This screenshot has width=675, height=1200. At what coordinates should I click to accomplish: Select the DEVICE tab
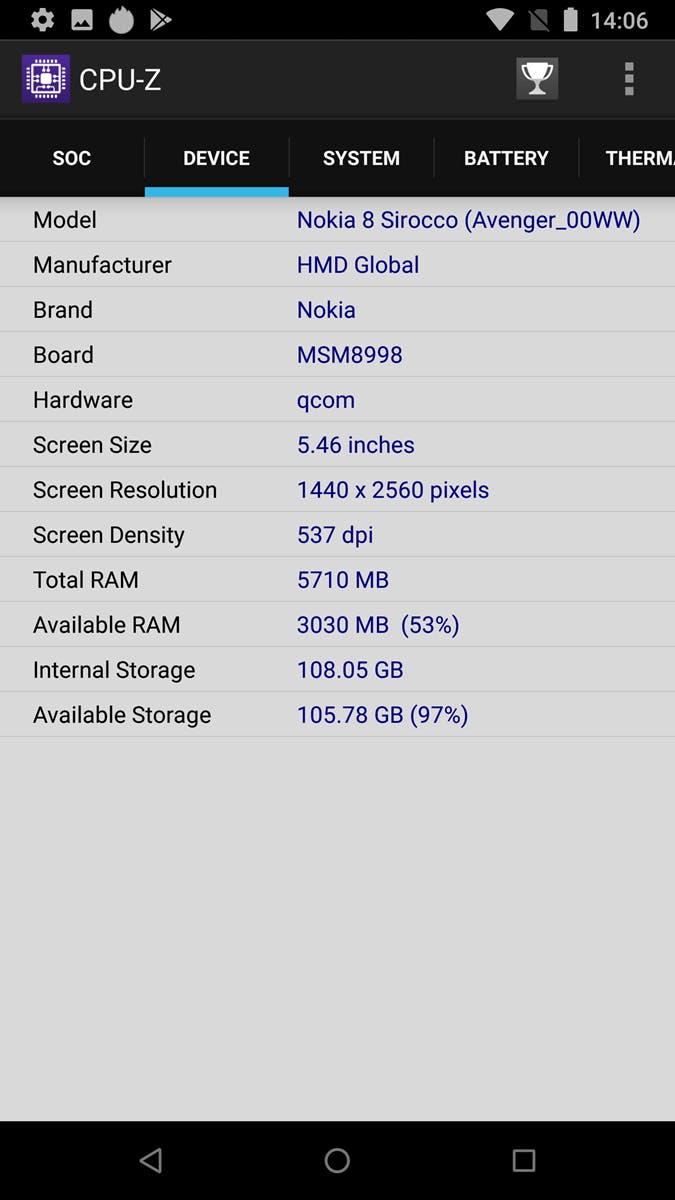click(216, 158)
